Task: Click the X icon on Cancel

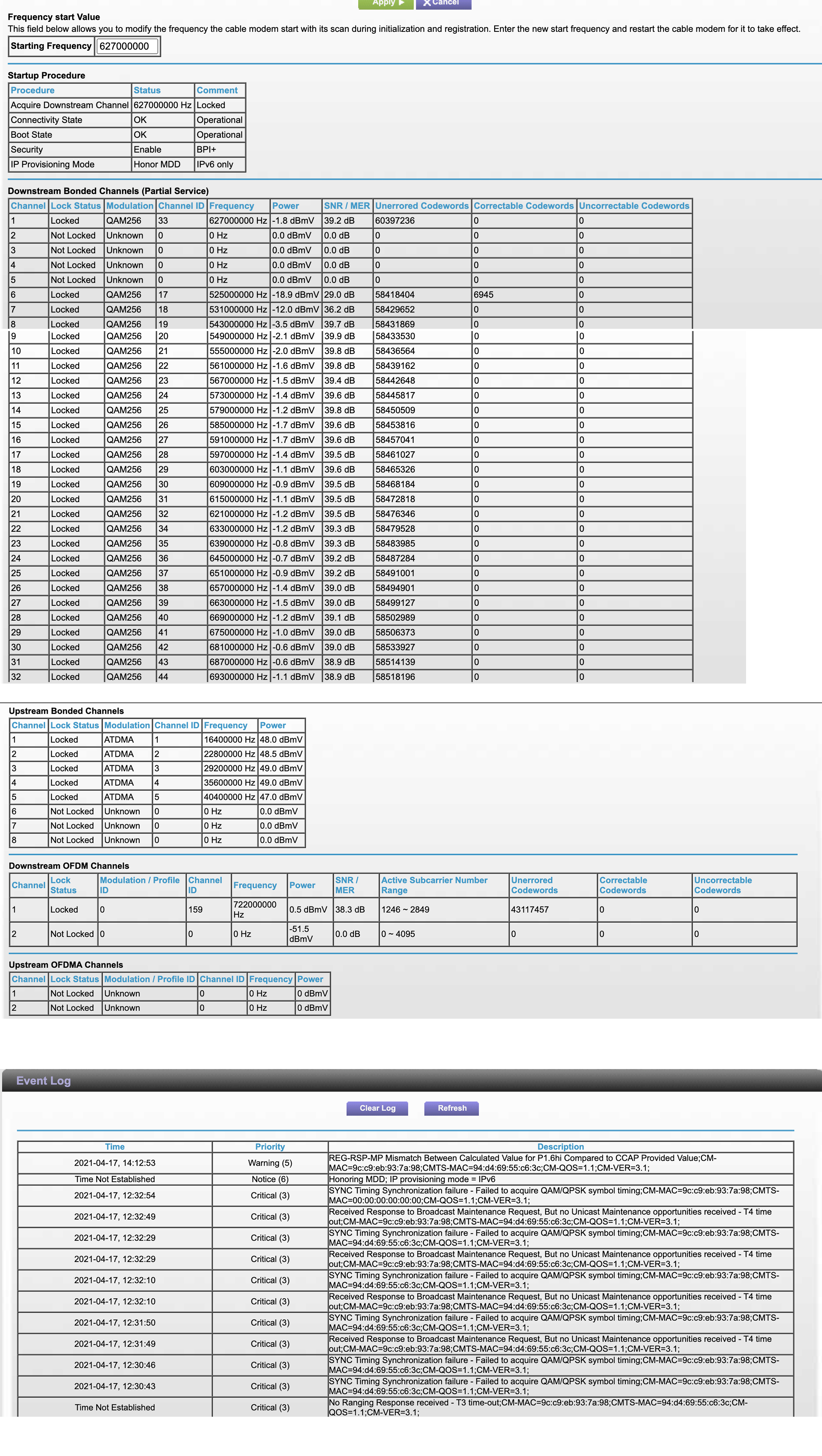Action: (x=427, y=3)
